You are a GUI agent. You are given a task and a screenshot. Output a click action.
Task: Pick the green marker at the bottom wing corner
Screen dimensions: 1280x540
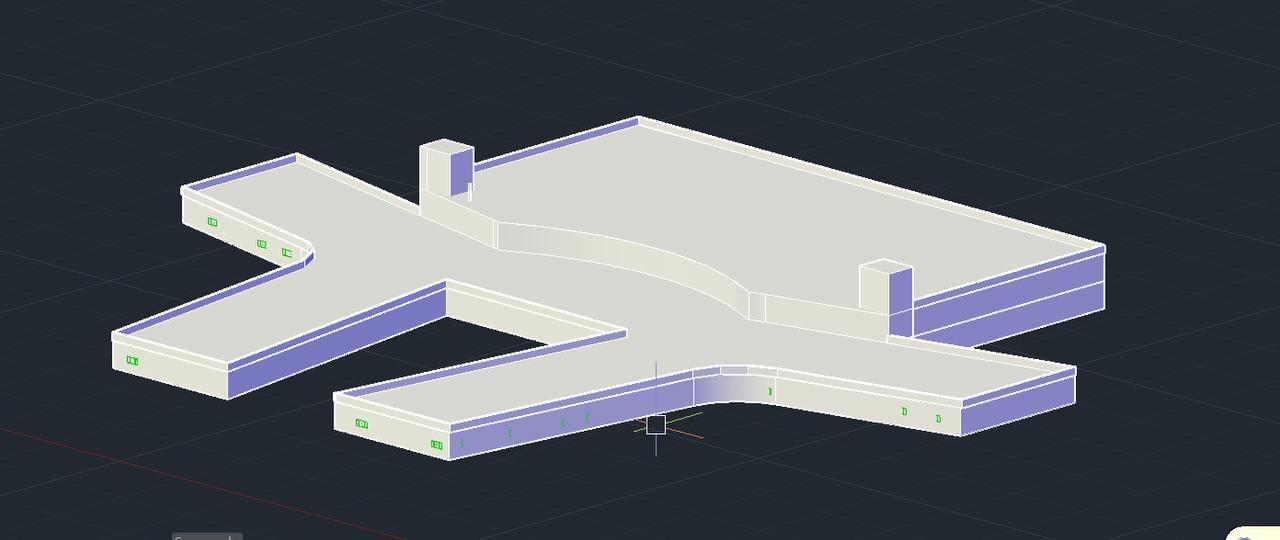[436, 444]
